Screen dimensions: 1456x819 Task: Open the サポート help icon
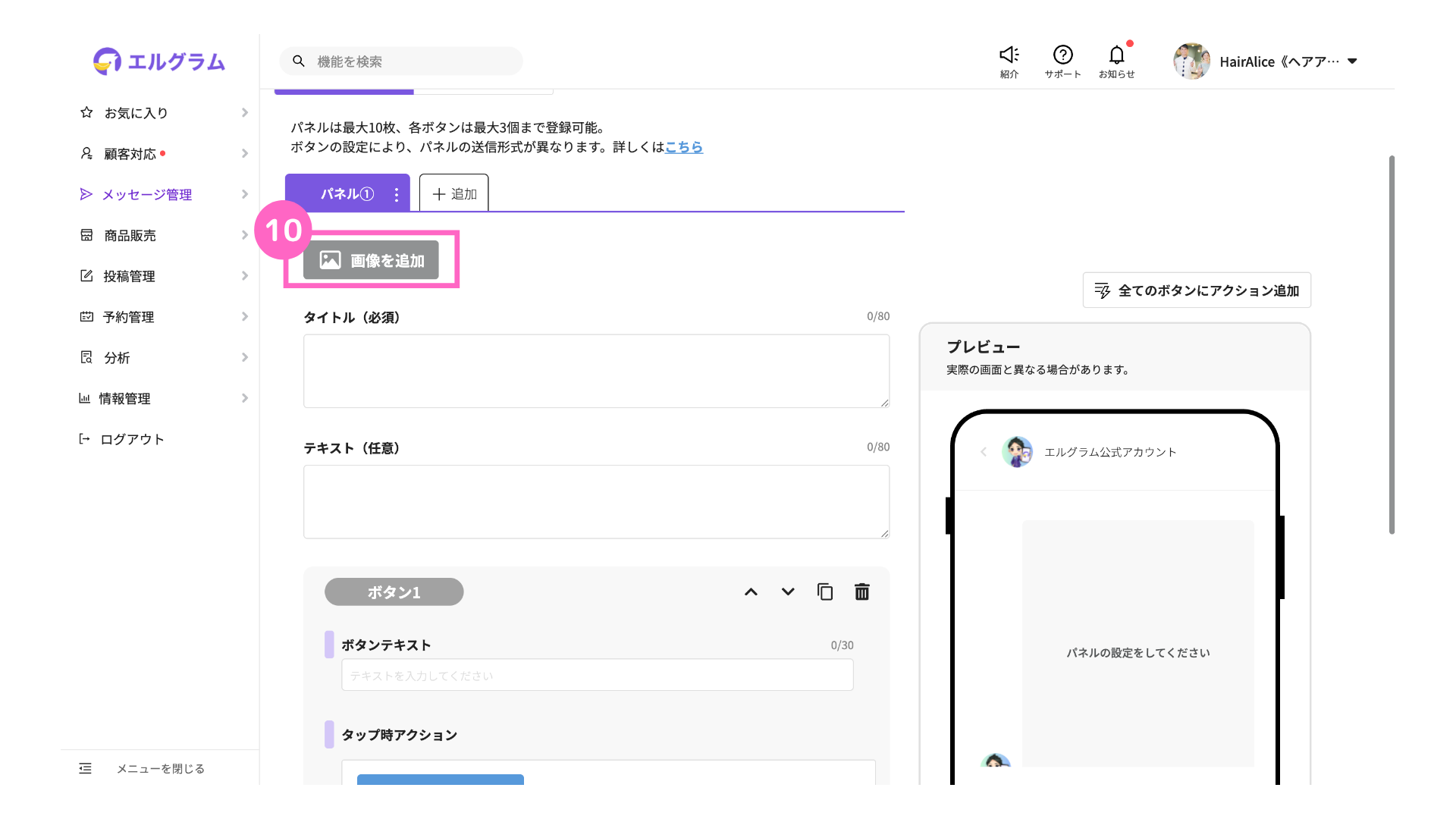pyautogui.click(x=1062, y=55)
